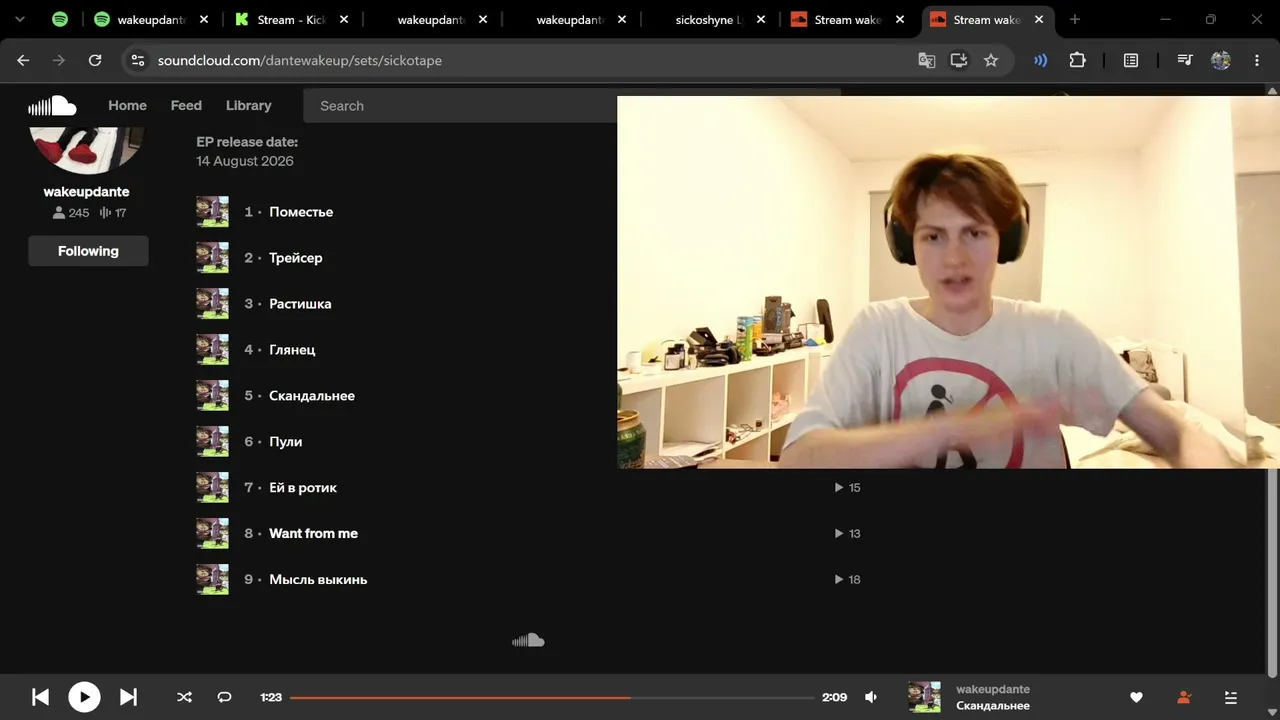Skip to previous track in player
Screen dimensions: 1280x720
coord(40,697)
